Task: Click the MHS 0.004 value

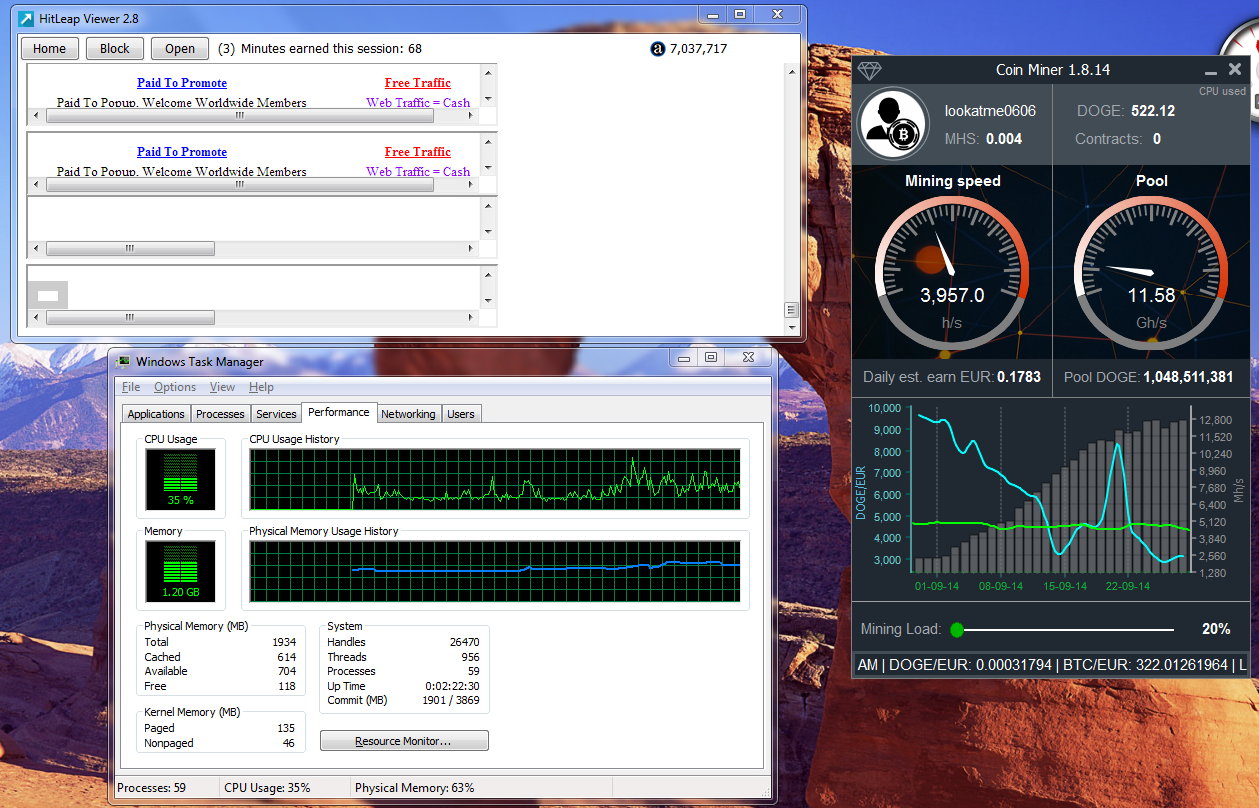Action: 1004,139
